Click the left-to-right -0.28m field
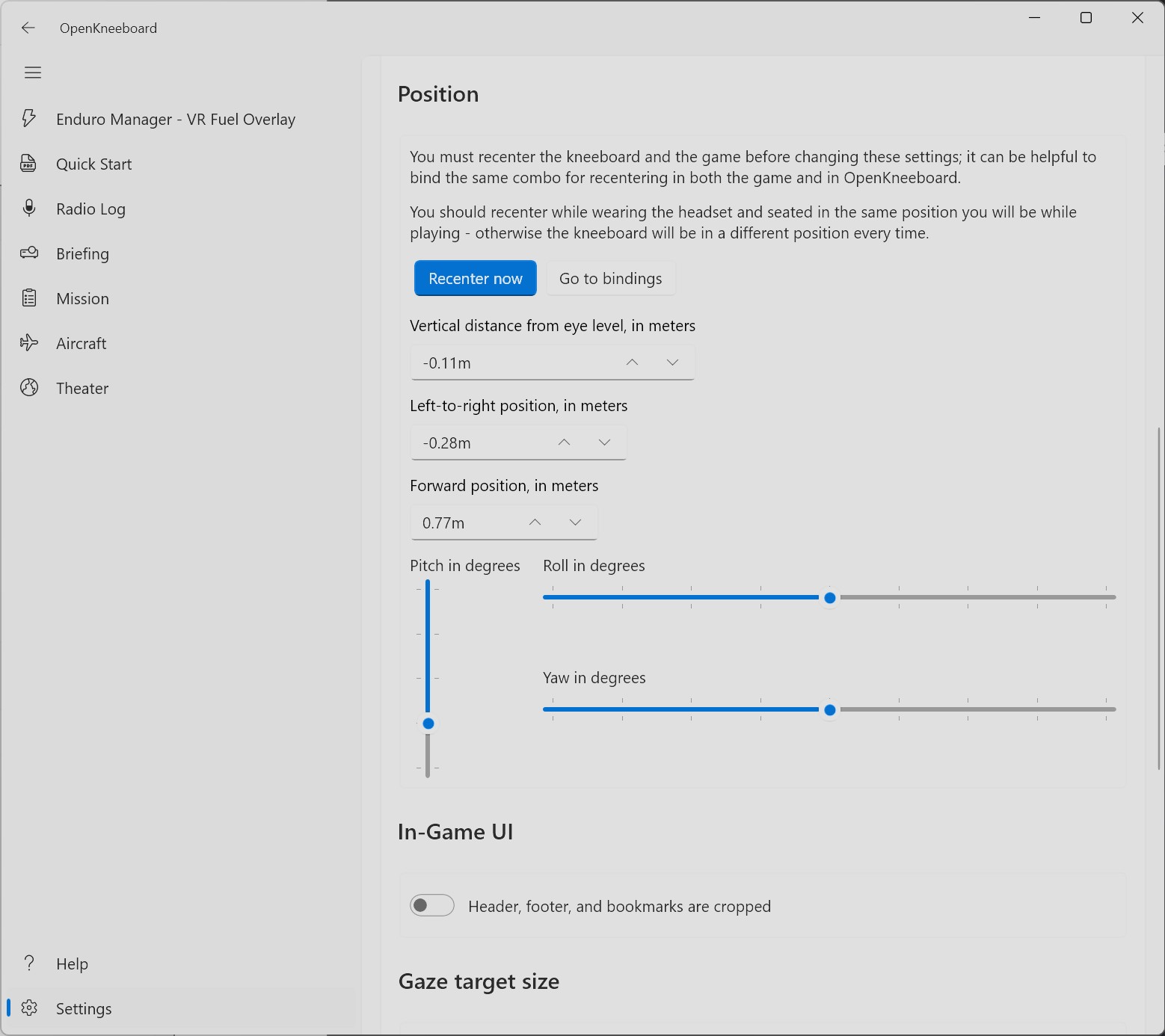Screen dimensions: 1165x1036 (518, 443)
